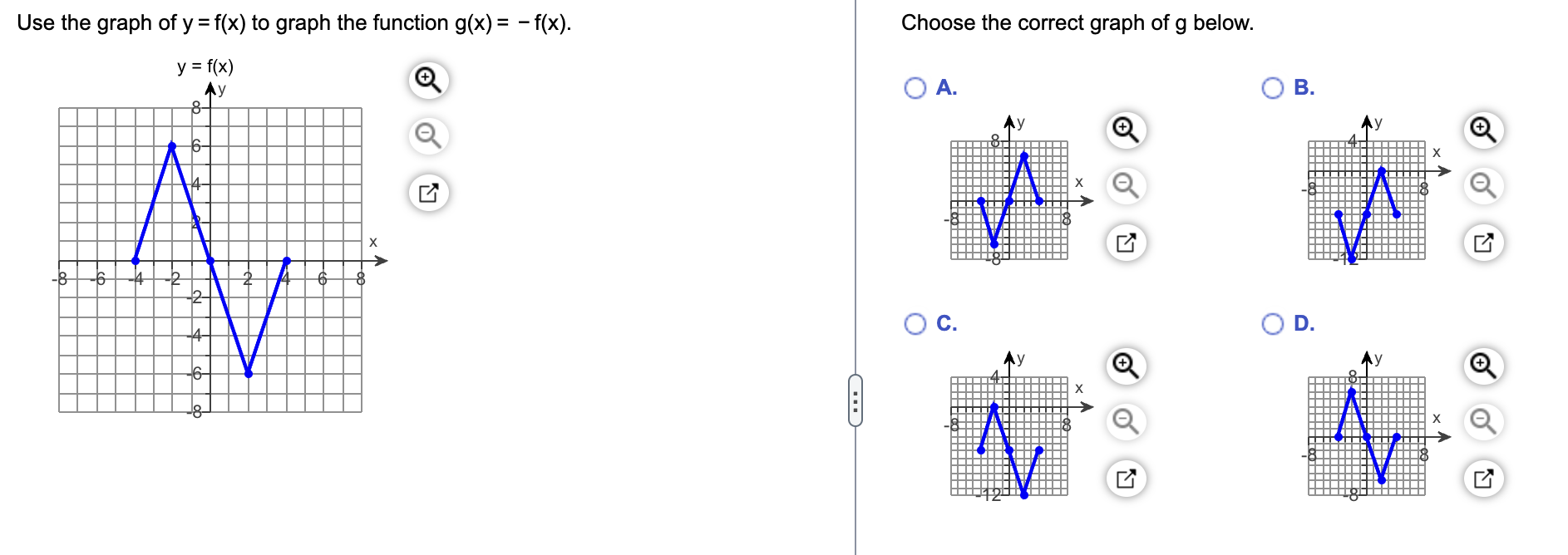Select answer choice B

1272,86
